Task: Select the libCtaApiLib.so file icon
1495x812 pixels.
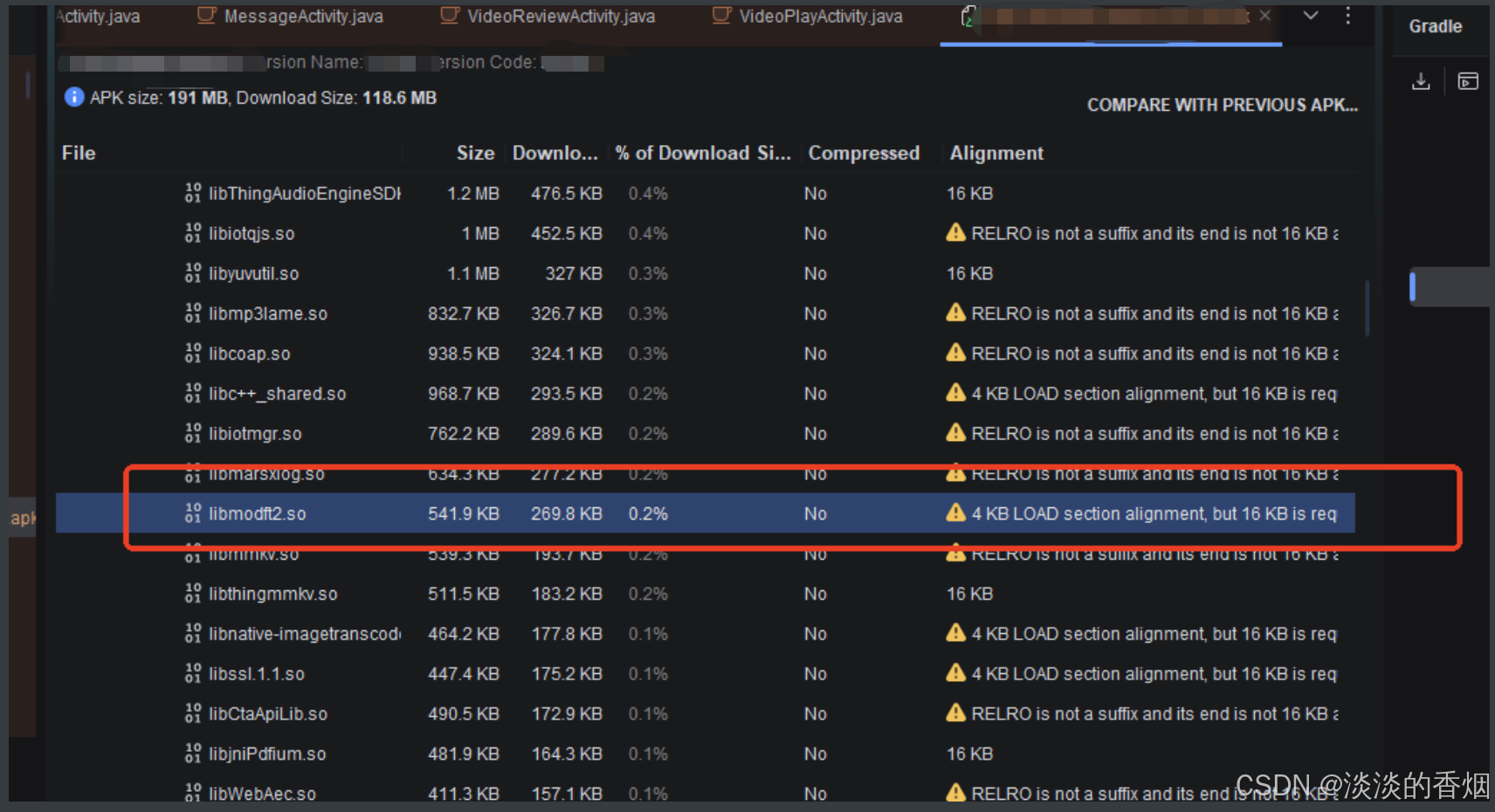Action: tap(193, 714)
